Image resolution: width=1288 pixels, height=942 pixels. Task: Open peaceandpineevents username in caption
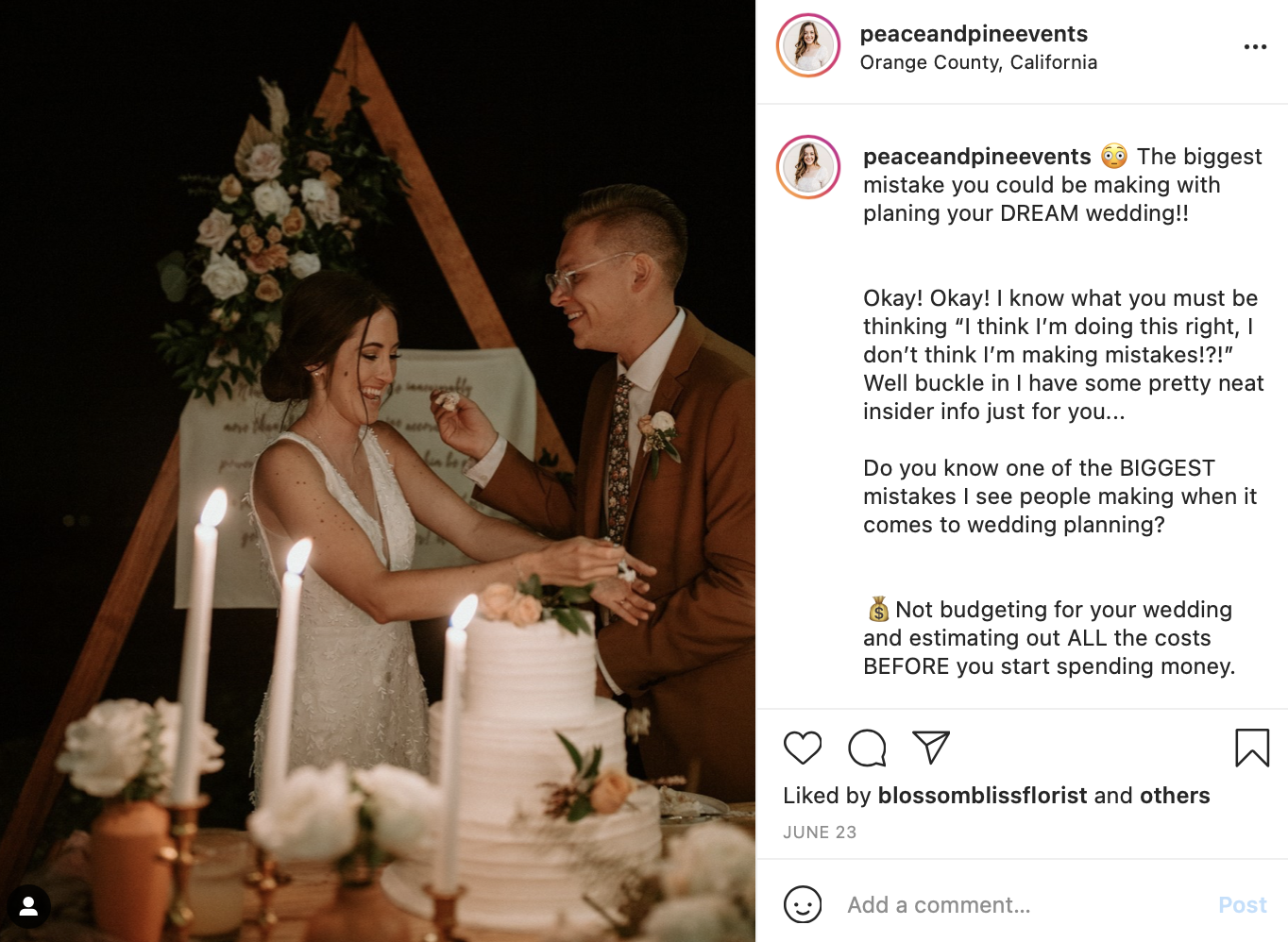977,157
